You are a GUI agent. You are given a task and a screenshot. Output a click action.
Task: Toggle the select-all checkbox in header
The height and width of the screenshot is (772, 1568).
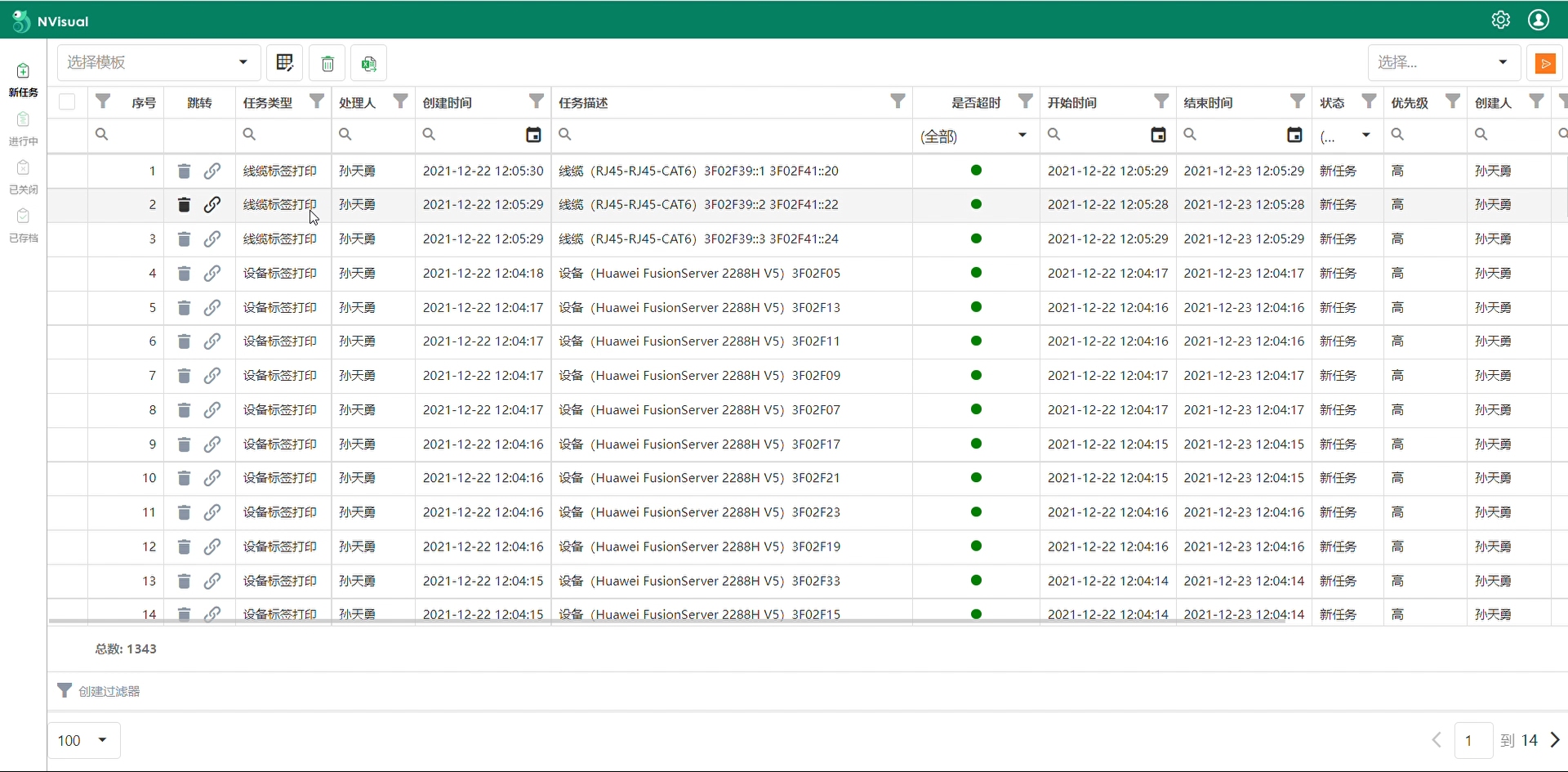point(67,102)
